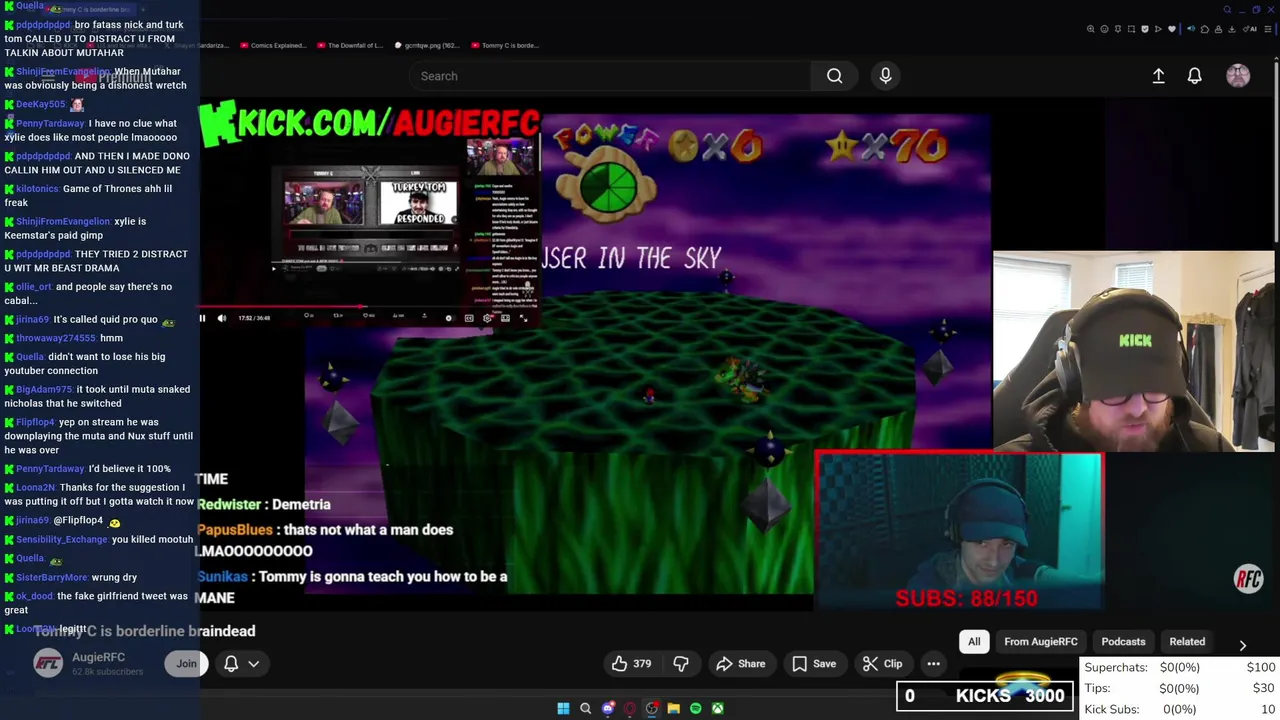Image resolution: width=1280 pixels, height=720 pixels.
Task: Click browser toolbar heart bookmark icon
Action: [1172, 29]
